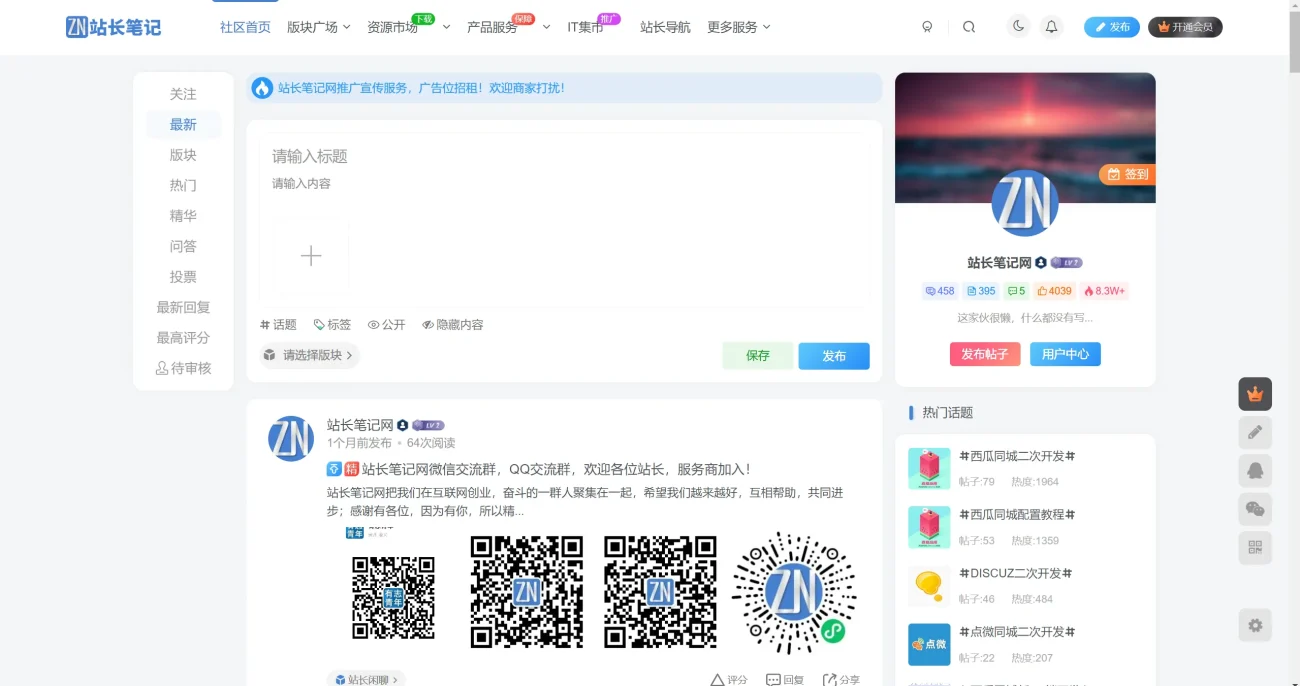Select 热门 in left sidebar

[183, 185]
